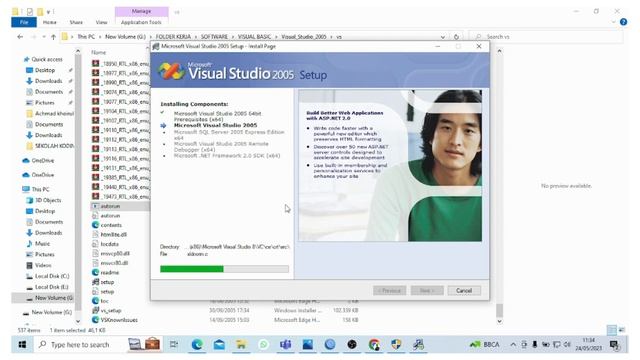Screen dimensions: 640x360
Task: Click the setup window title bar icon
Action: [156, 46]
